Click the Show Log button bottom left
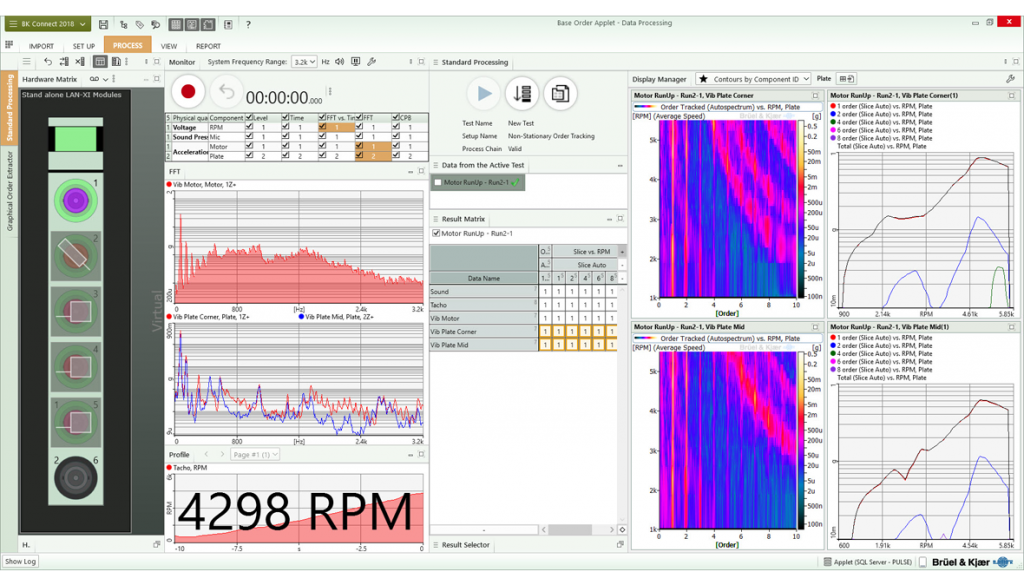Viewport: 1024px width, 585px height. pyautogui.click(x=21, y=561)
